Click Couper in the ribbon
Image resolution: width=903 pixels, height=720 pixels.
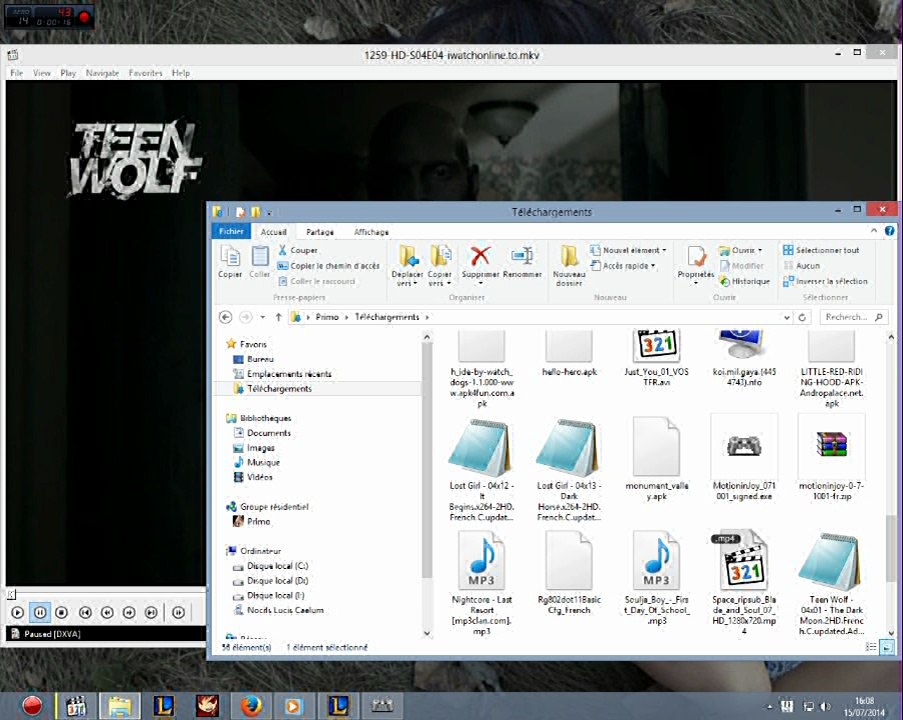point(298,250)
